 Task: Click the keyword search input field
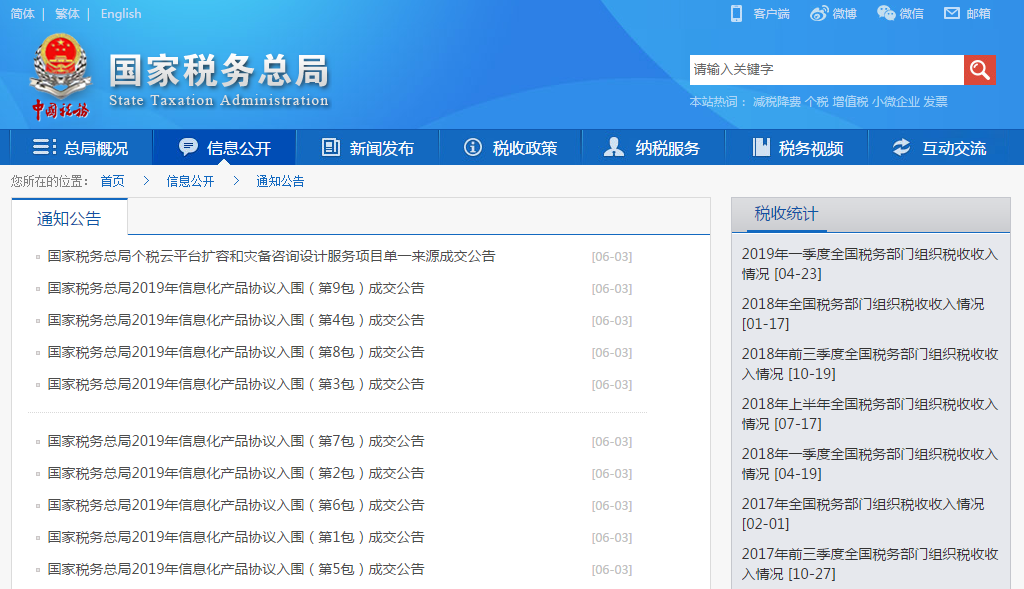(826, 70)
